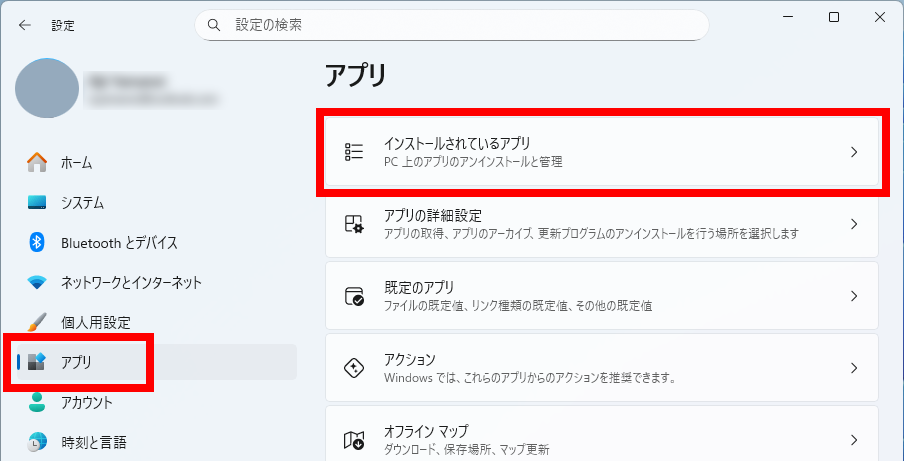Click the search magnifier icon

[214, 25]
